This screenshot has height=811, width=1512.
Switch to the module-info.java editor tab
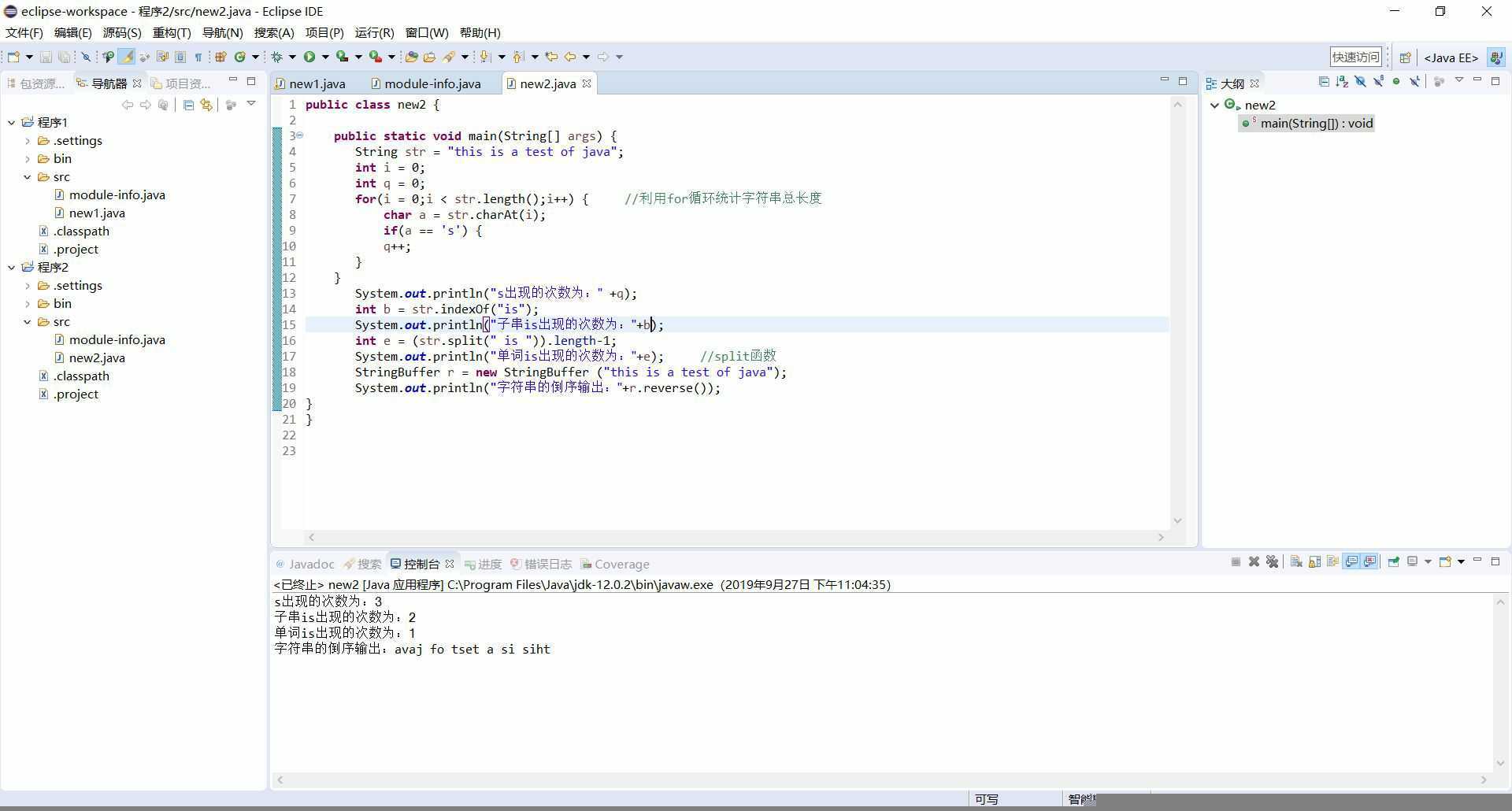point(426,83)
